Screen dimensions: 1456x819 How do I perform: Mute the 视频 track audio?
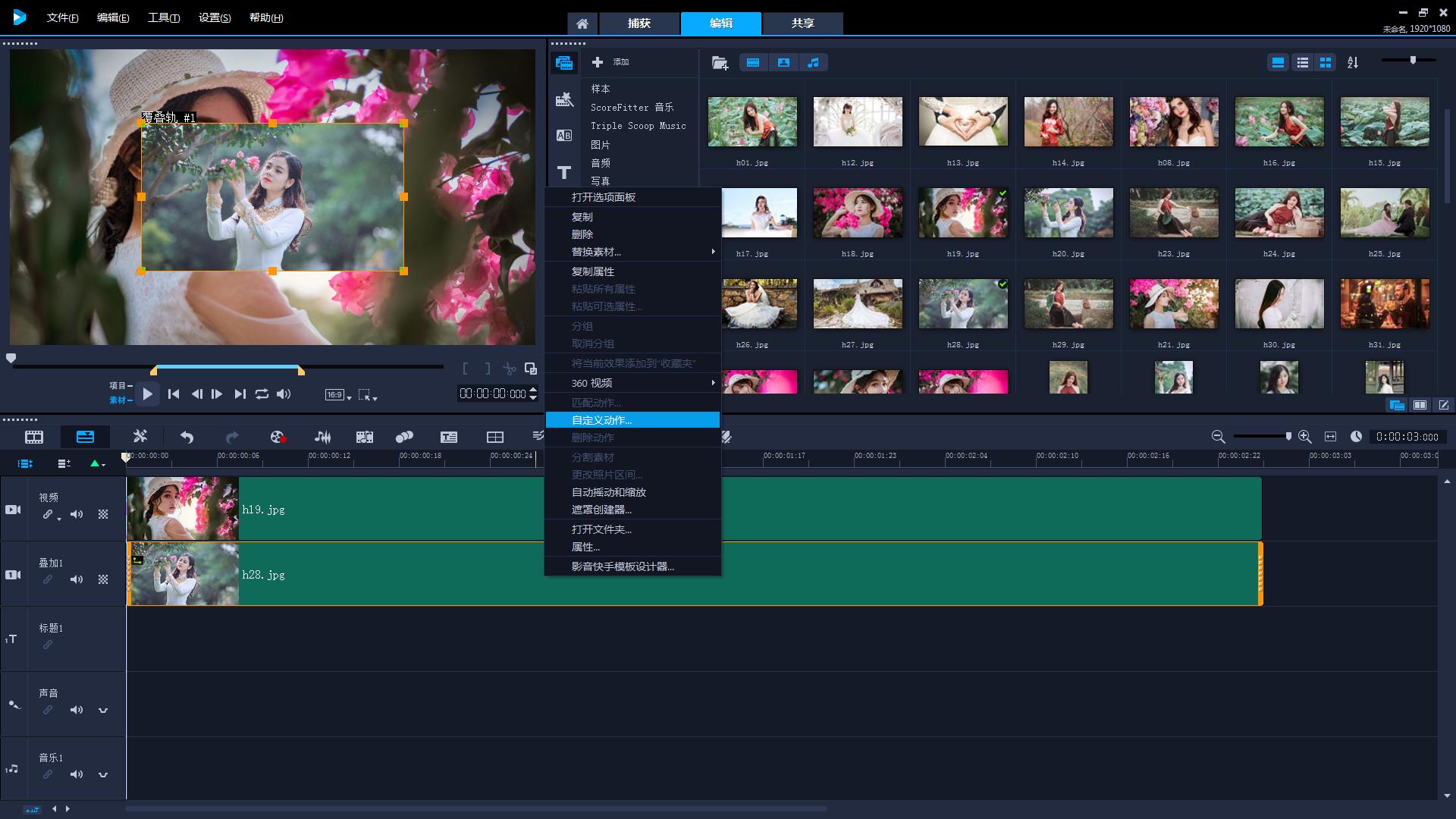[77, 514]
